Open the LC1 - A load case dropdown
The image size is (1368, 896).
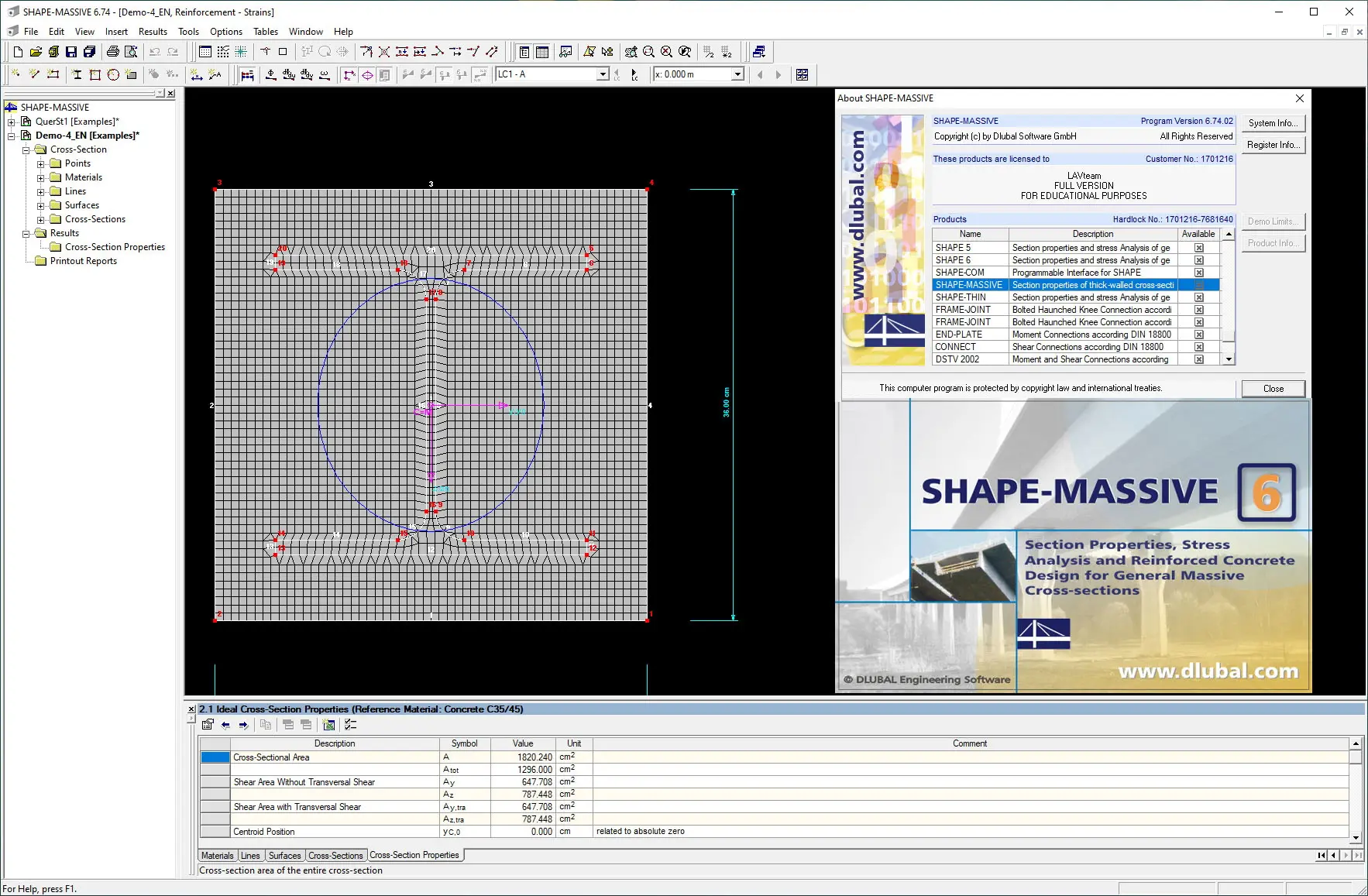pyautogui.click(x=603, y=74)
